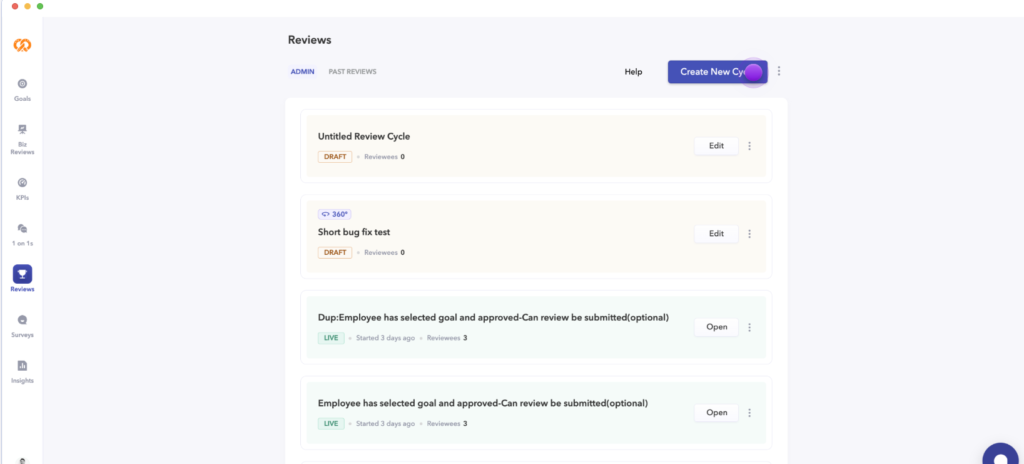Click the orange app logo in sidebar
Screen dimensions: 1024x464
tap(22, 46)
